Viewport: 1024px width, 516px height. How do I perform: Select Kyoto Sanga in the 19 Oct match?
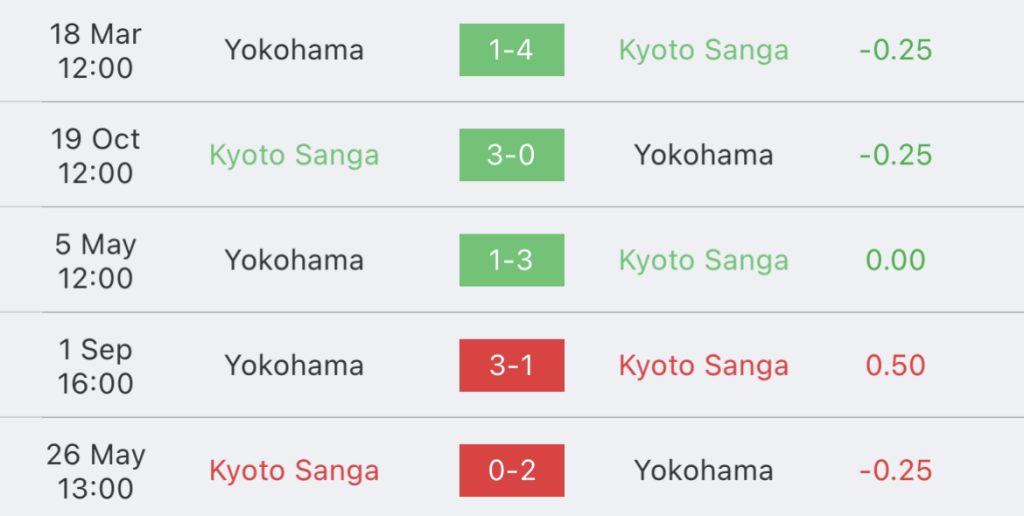[294, 155]
